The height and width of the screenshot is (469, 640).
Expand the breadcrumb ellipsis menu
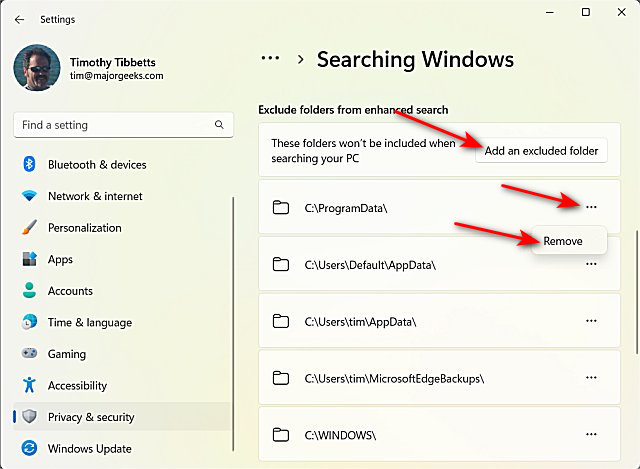[268, 59]
